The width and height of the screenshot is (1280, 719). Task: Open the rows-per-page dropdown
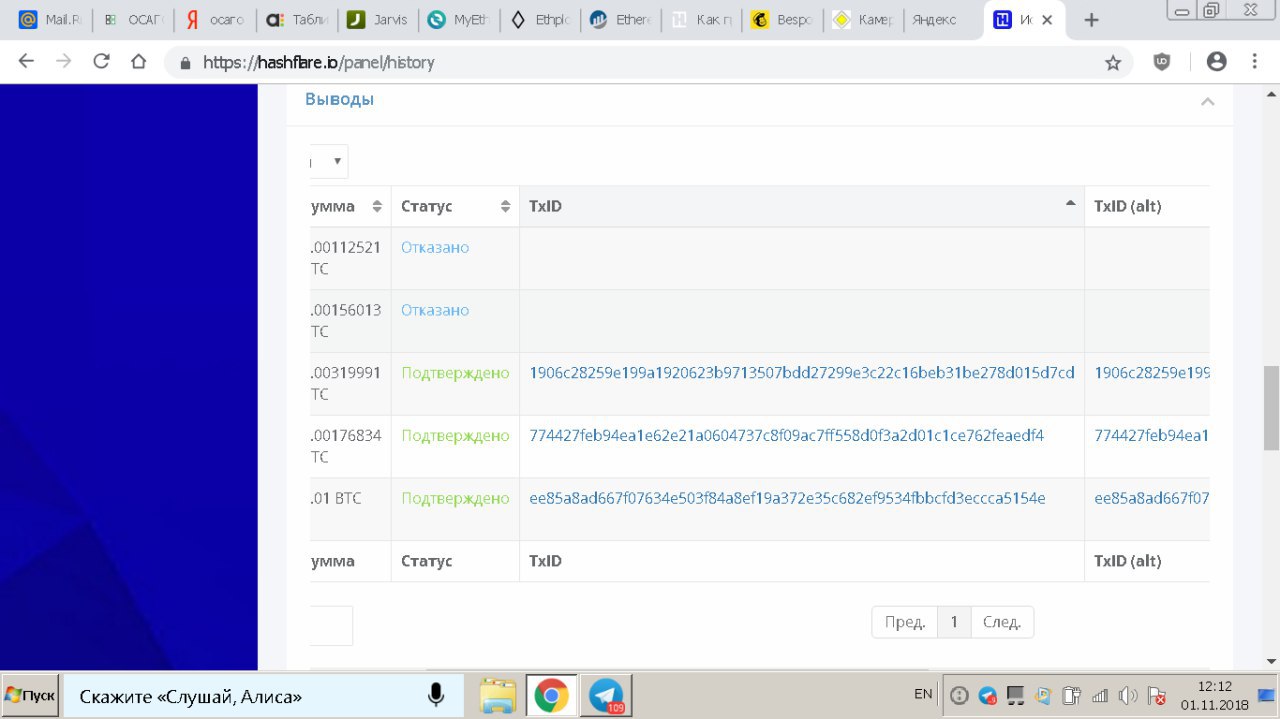click(x=329, y=161)
